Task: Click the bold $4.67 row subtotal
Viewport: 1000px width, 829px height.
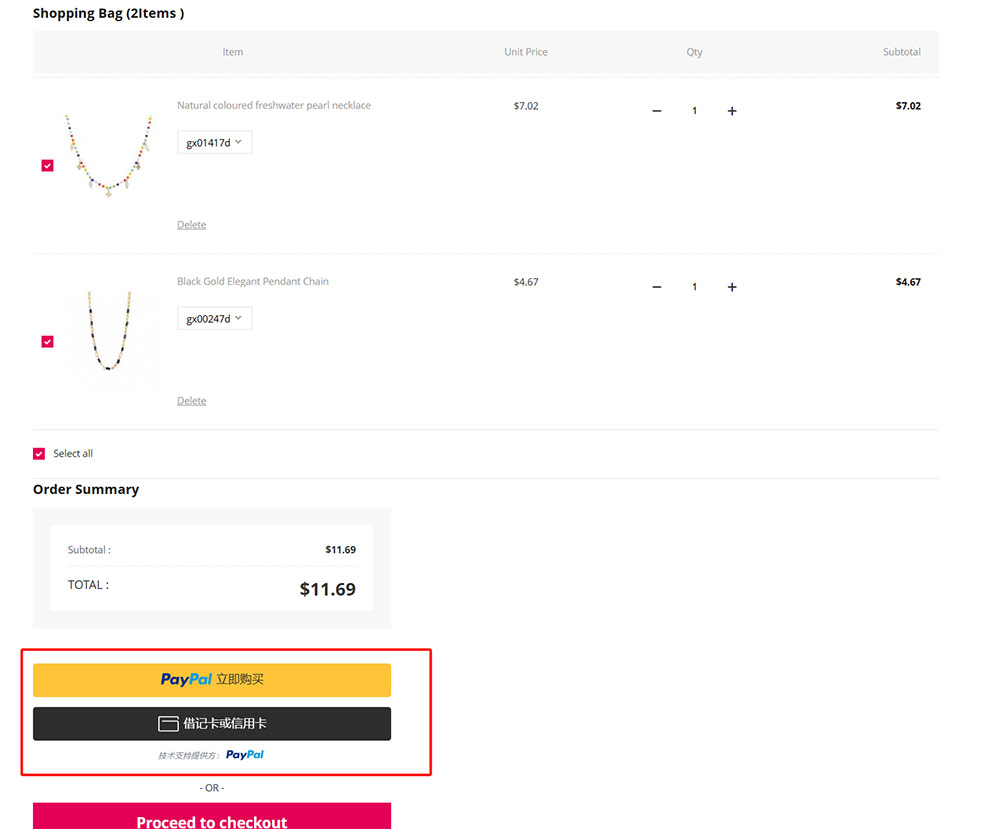Action: pos(908,282)
